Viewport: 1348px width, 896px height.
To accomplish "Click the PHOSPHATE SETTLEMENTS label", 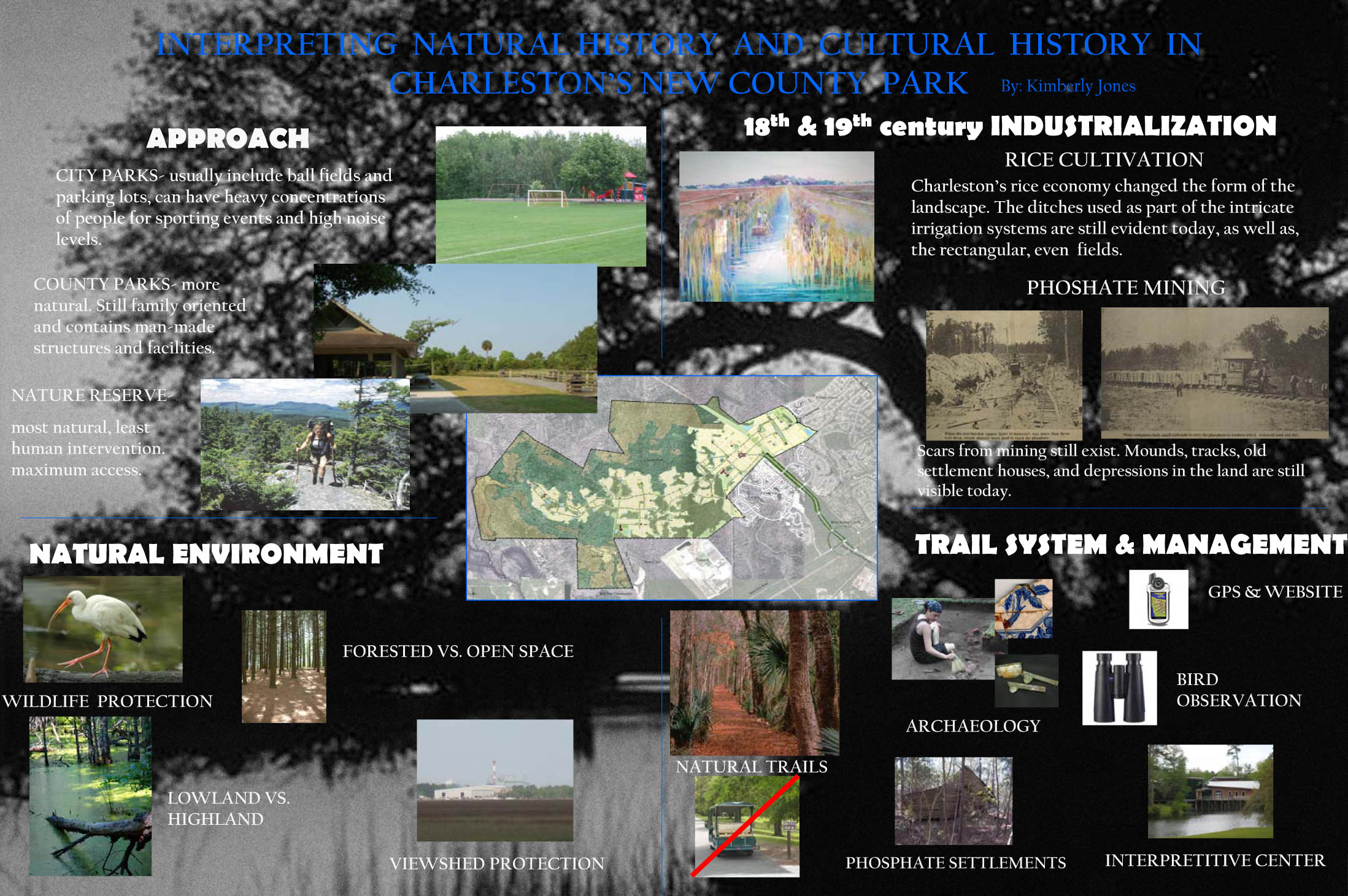I will [x=956, y=863].
